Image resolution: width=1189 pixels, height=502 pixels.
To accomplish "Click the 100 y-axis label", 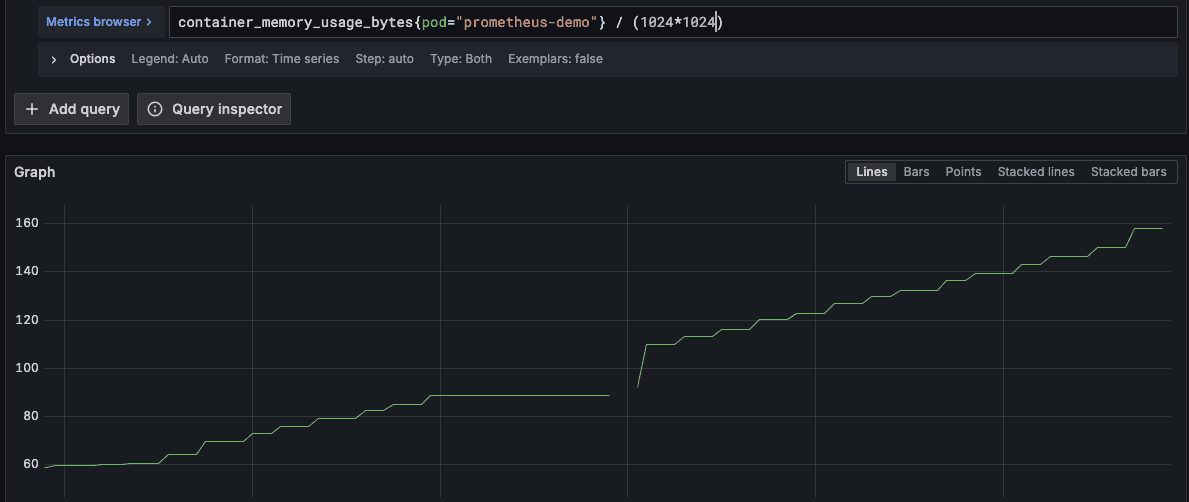I will point(27,368).
